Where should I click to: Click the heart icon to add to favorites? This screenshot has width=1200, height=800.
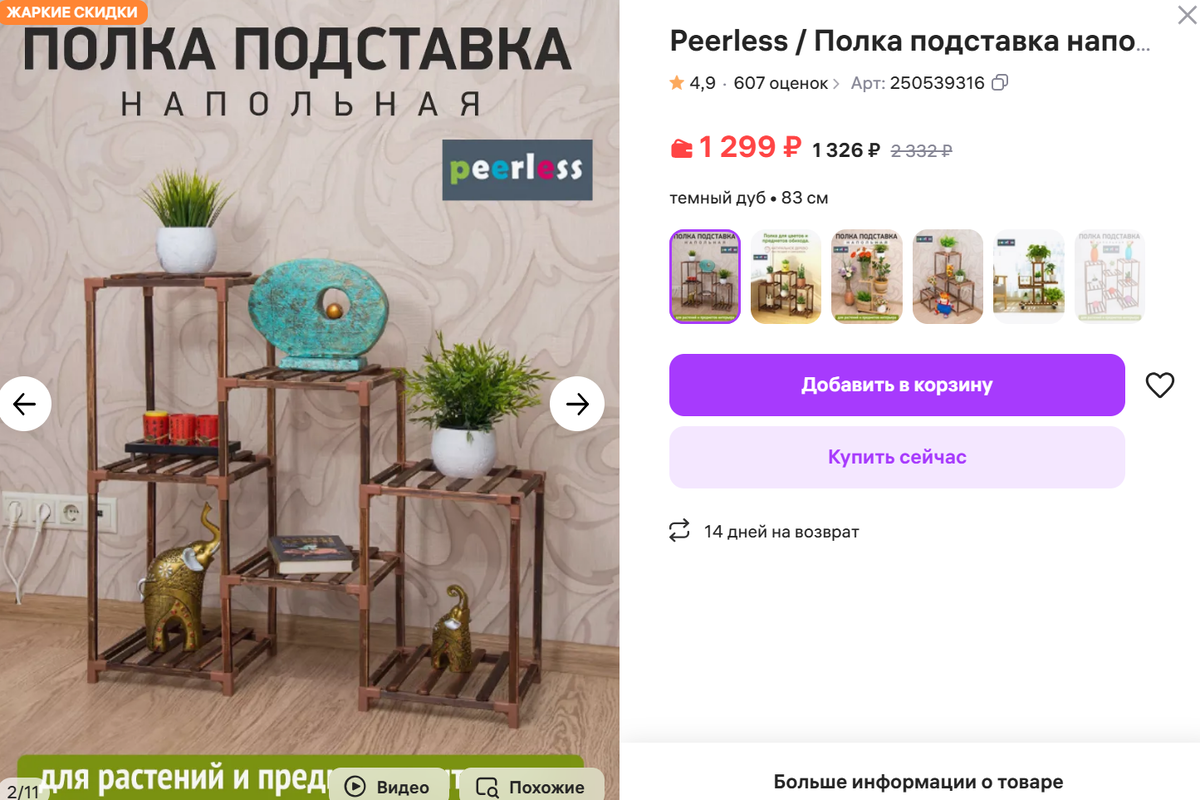[x=1159, y=385]
